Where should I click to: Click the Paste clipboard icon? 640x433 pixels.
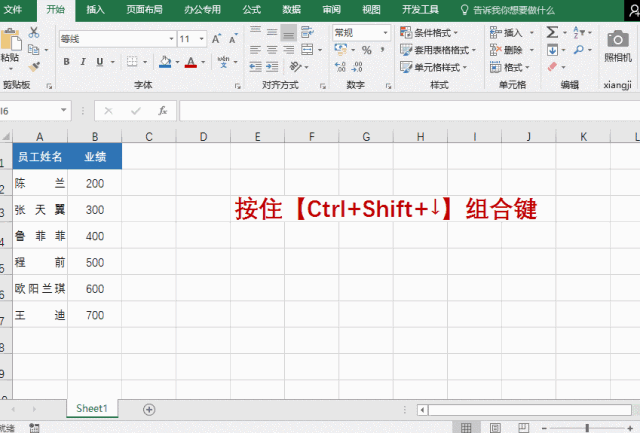coord(11,42)
